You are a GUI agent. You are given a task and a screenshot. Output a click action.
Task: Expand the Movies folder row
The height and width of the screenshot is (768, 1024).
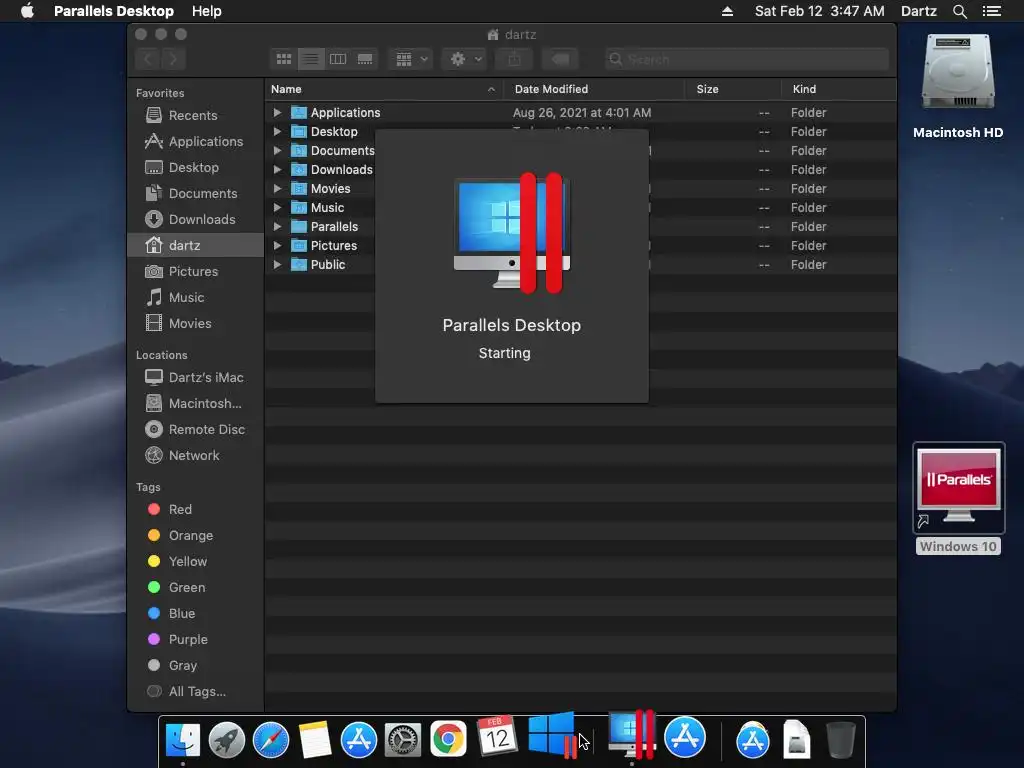[x=277, y=188]
